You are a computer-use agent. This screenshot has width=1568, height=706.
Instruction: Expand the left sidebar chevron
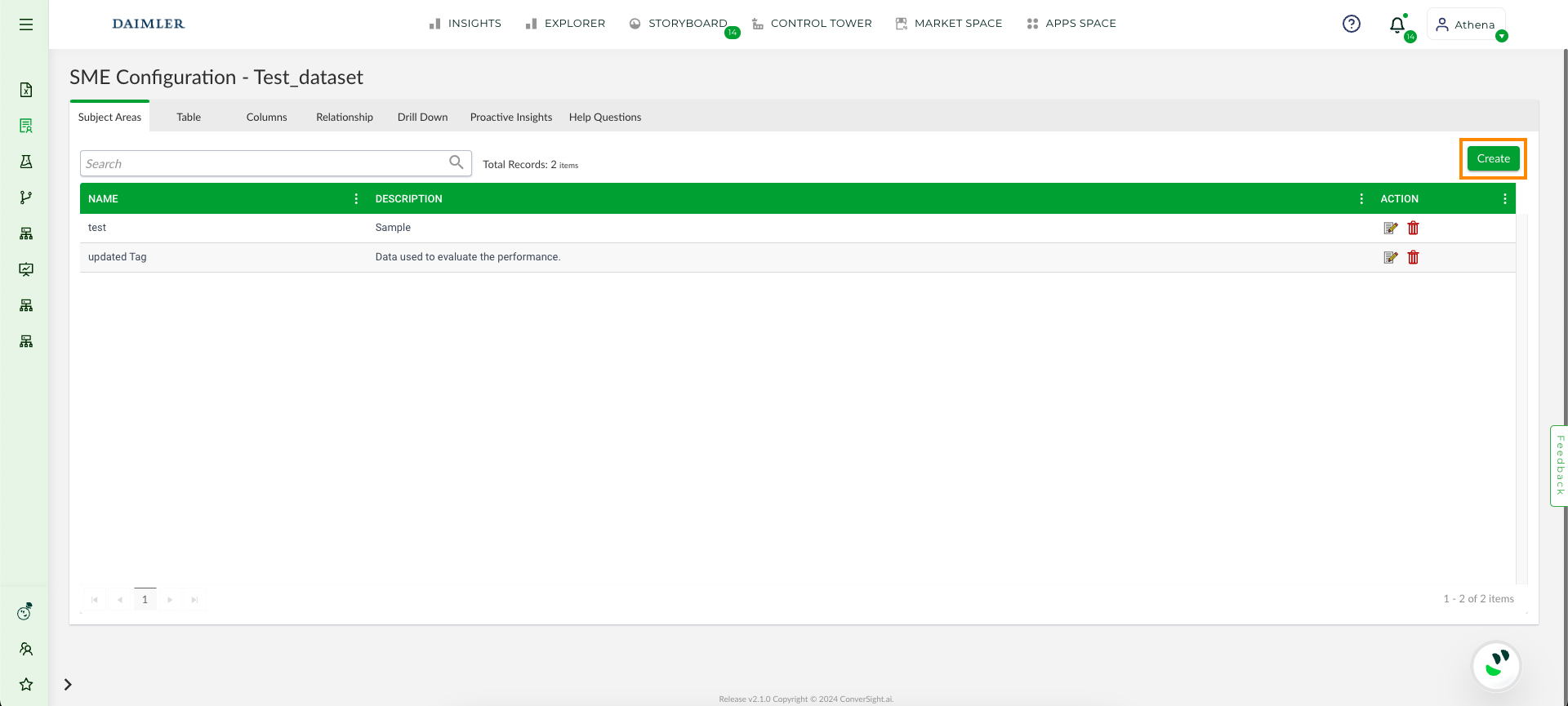click(68, 685)
